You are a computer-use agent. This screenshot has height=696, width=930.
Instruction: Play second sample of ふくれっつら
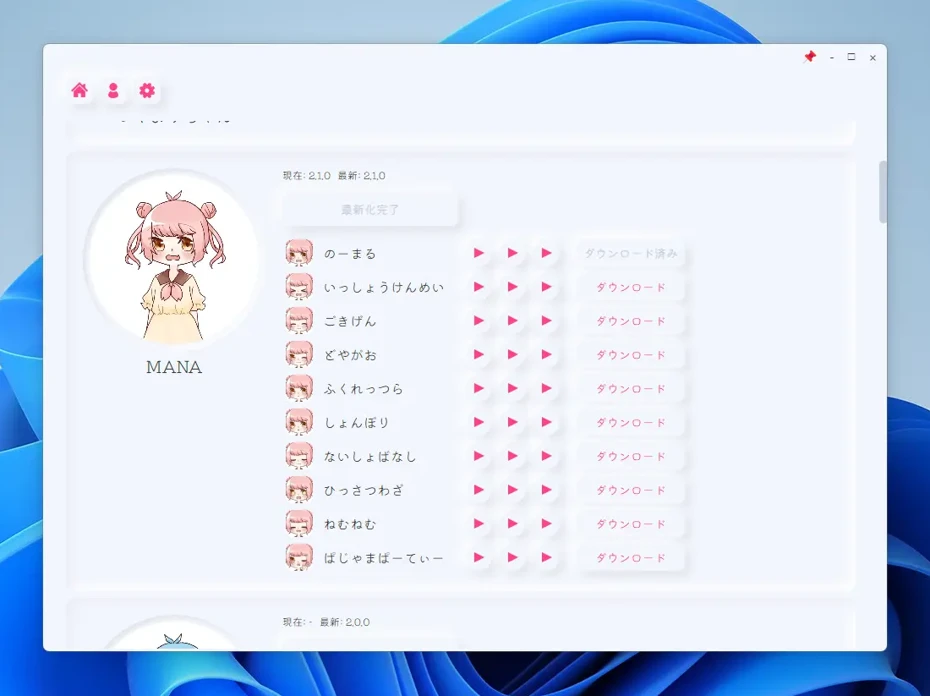pos(512,389)
